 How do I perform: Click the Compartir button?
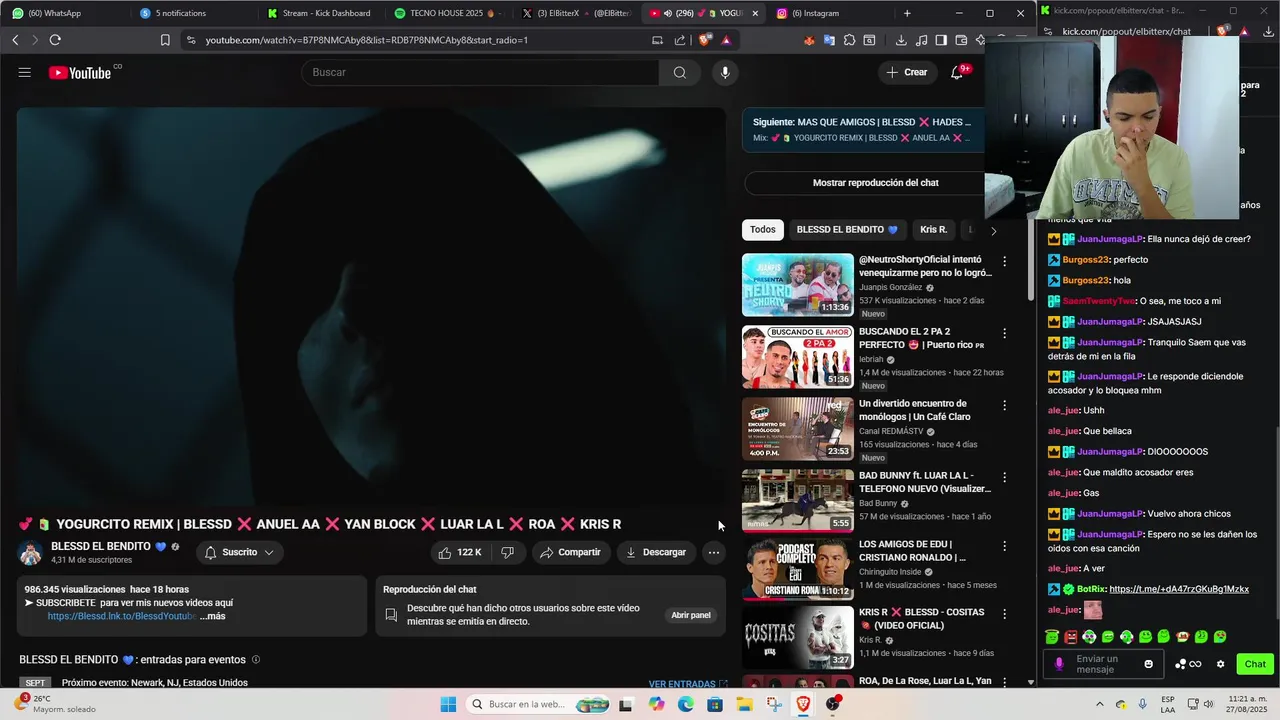click(570, 552)
